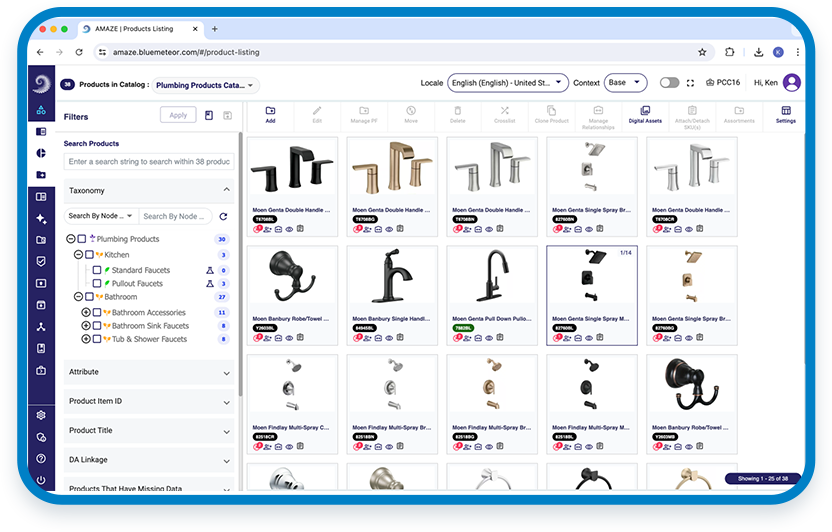Select the AMAZE Products Listing browser tab

coord(141,29)
